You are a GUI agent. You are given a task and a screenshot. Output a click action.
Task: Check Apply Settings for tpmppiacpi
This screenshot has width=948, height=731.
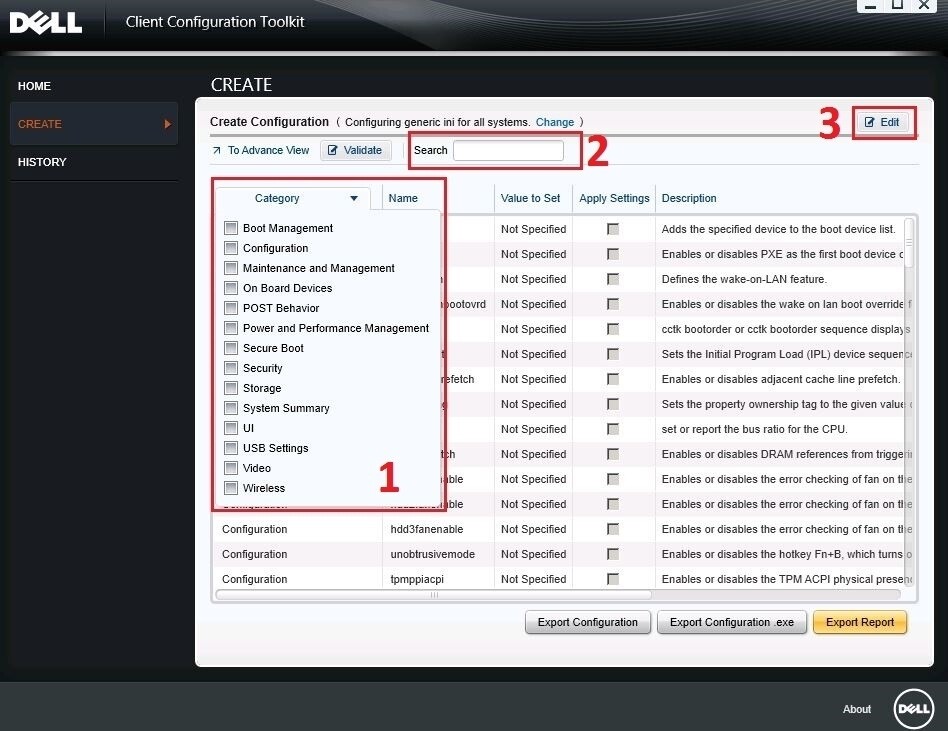pos(612,579)
